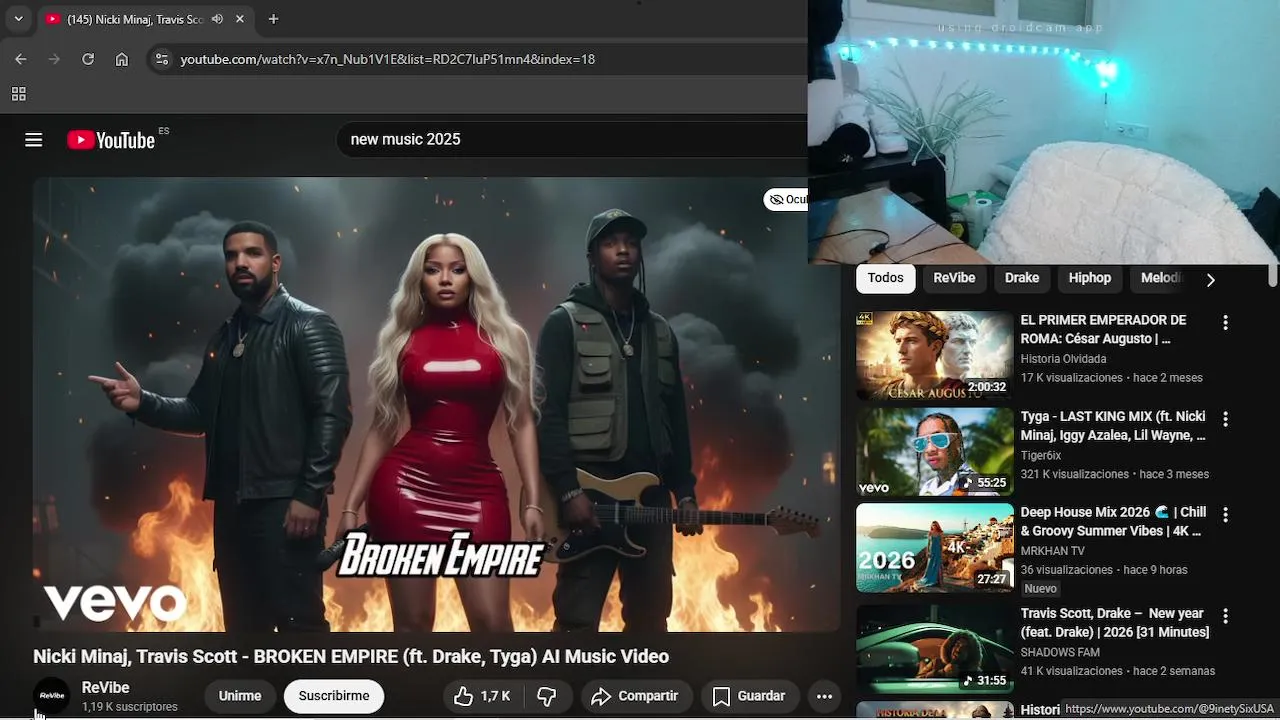1280x720 pixels.
Task: Click the video title 'Nicki Minaj, Travis Scott - BROKEN EMPIRE'
Action: click(351, 656)
